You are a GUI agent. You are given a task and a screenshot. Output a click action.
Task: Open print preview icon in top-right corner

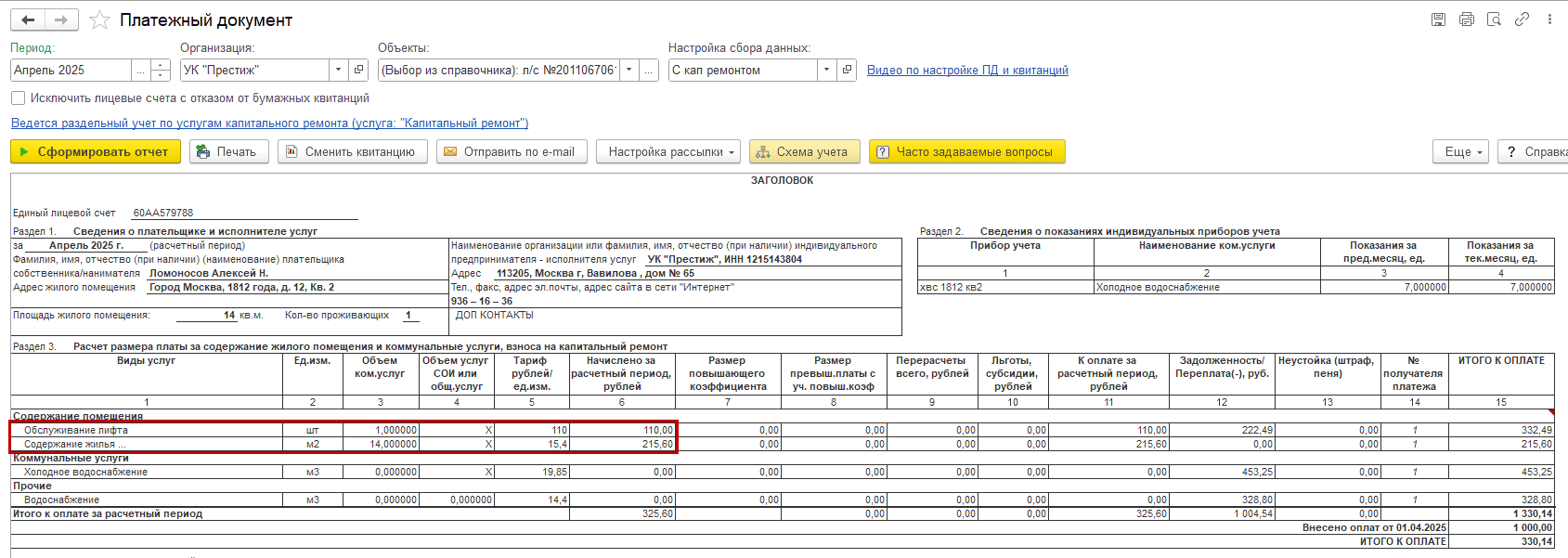[x=1494, y=19]
